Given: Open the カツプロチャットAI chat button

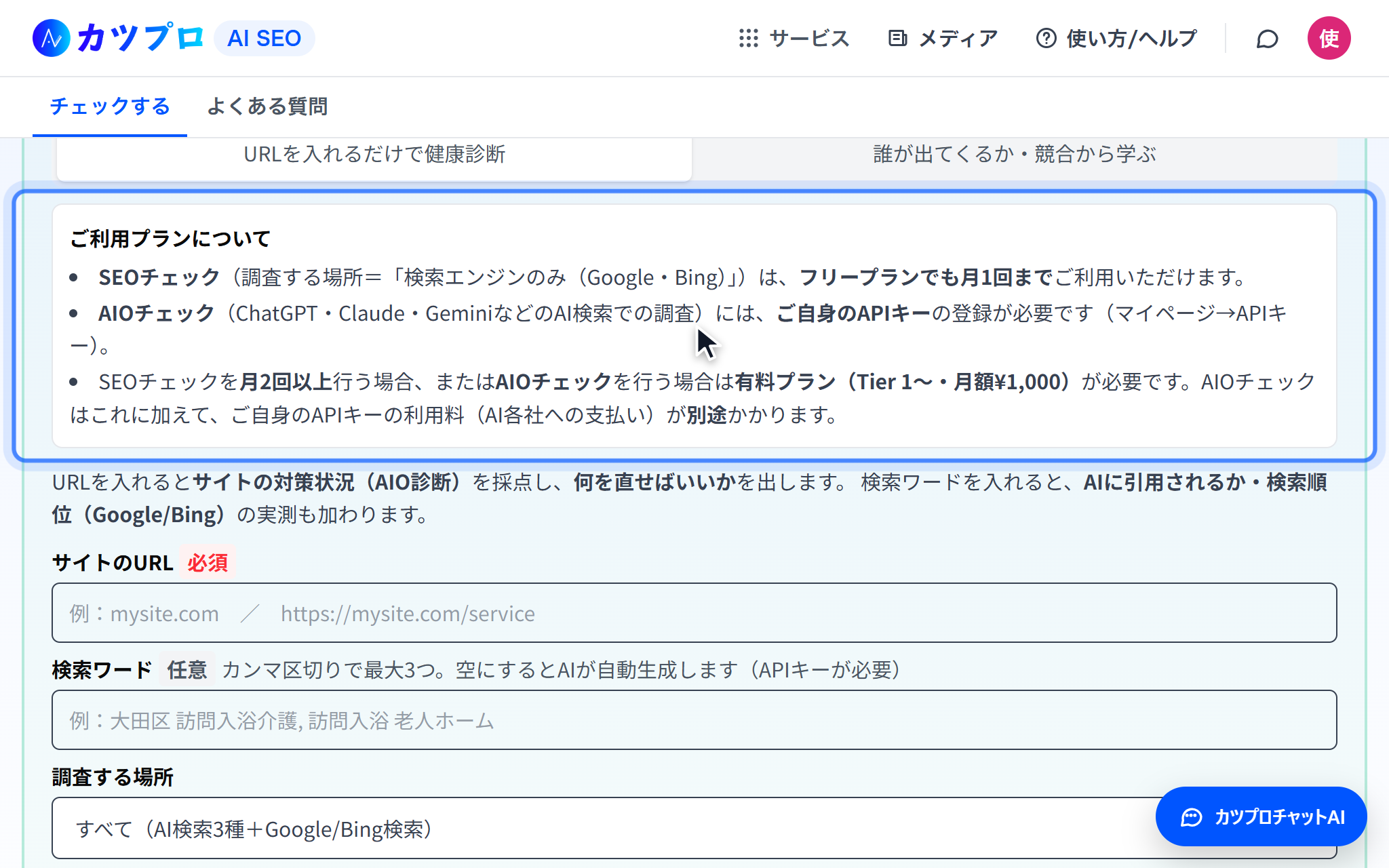Looking at the screenshot, I should click(x=1261, y=816).
